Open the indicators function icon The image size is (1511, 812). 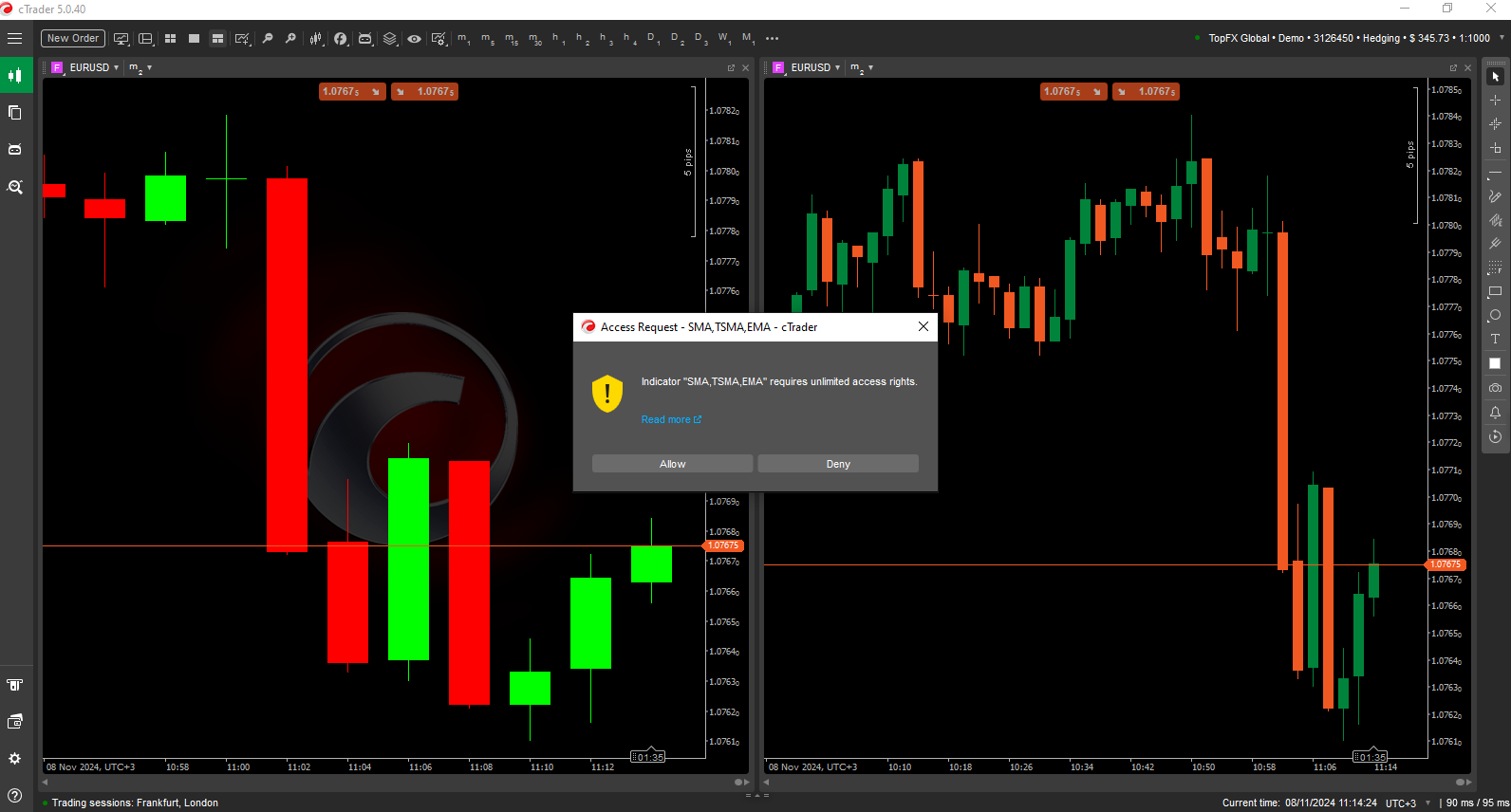pos(341,39)
